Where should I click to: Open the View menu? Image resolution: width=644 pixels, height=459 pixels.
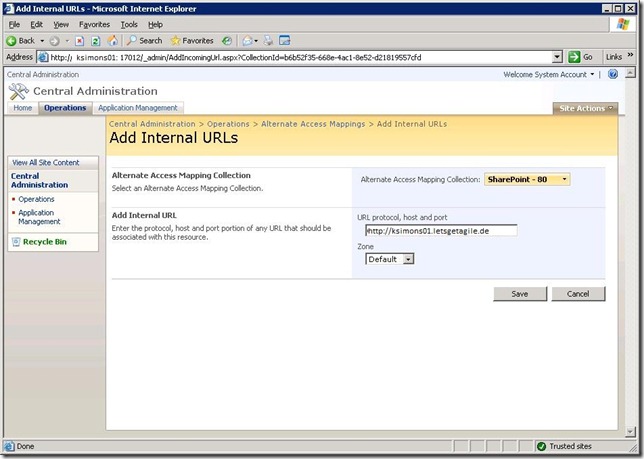pyautogui.click(x=61, y=25)
